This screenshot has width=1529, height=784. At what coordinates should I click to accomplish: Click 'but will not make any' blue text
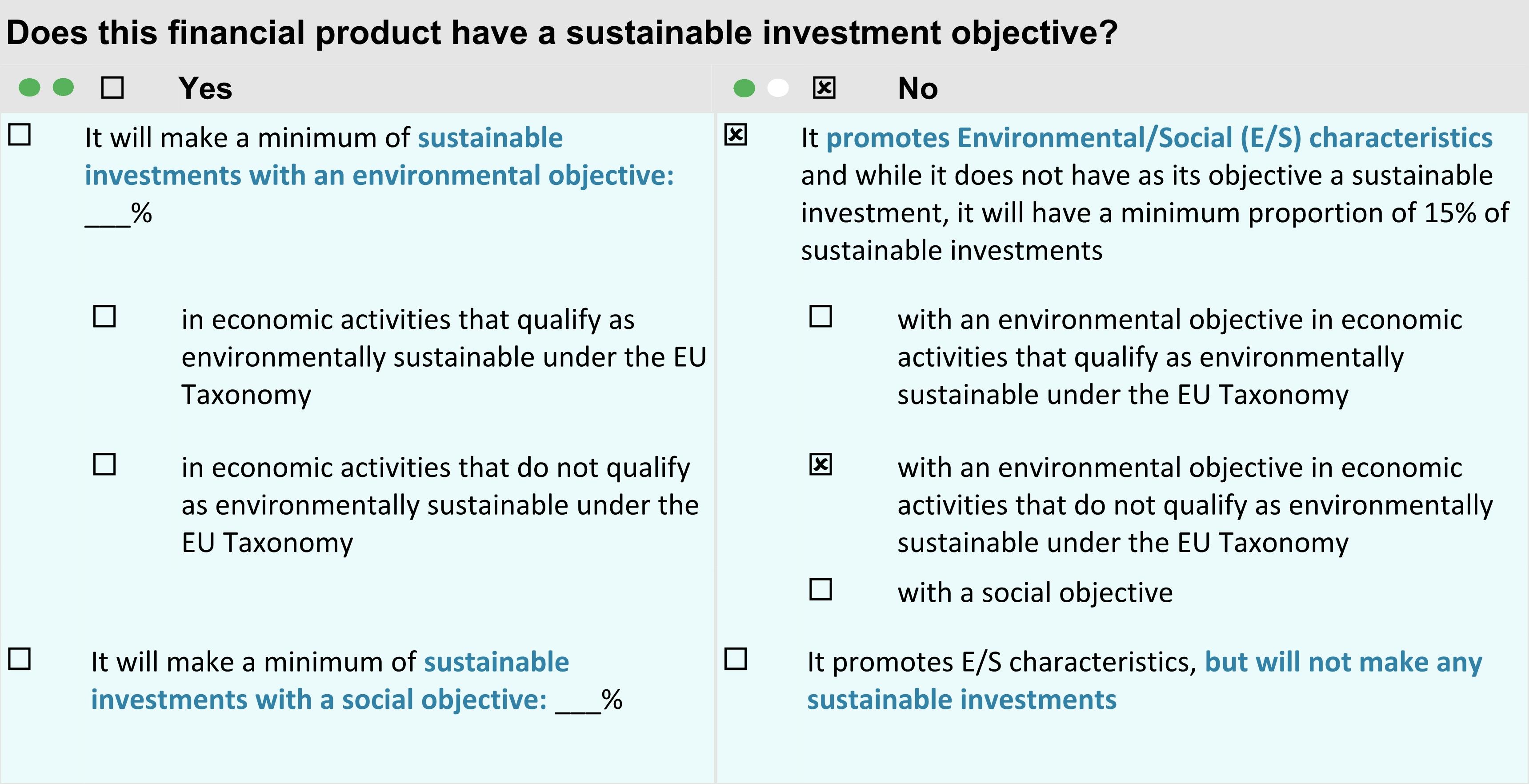pos(1344,662)
